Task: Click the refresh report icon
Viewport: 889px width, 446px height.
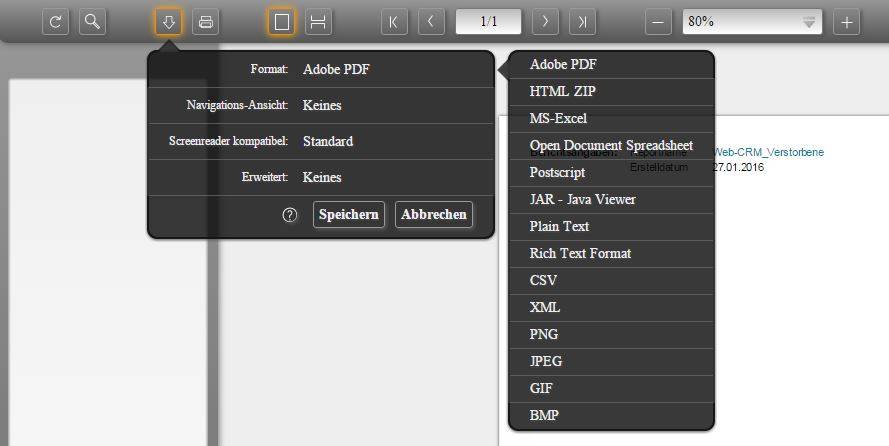Action: (x=56, y=22)
